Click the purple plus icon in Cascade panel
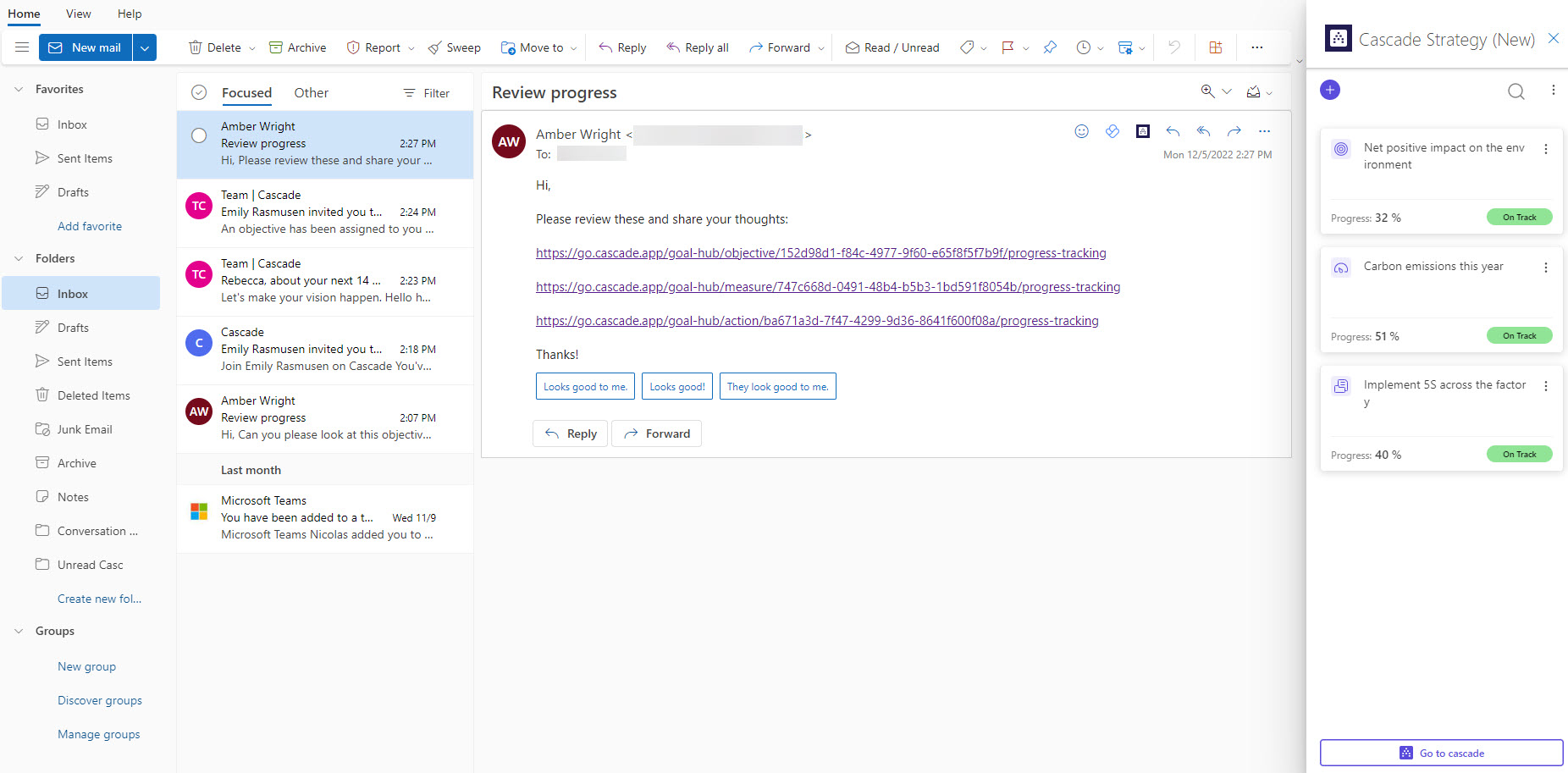 pos(1329,89)
